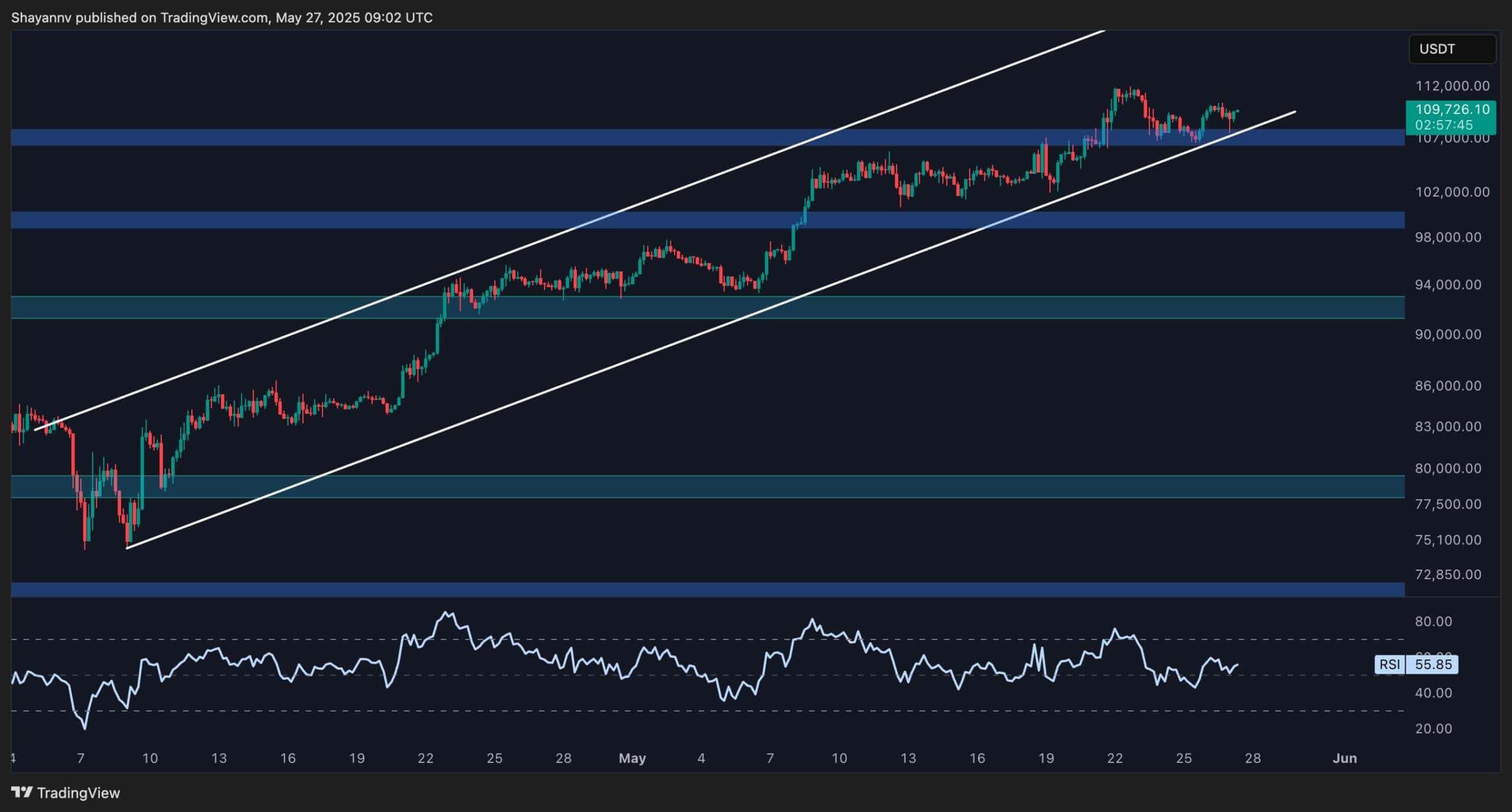Click the 112,000.00 price axis label
Image resolution: width=1512 pixels, height=812 pixels.
pyautogui.click(x=1452, y=86)
